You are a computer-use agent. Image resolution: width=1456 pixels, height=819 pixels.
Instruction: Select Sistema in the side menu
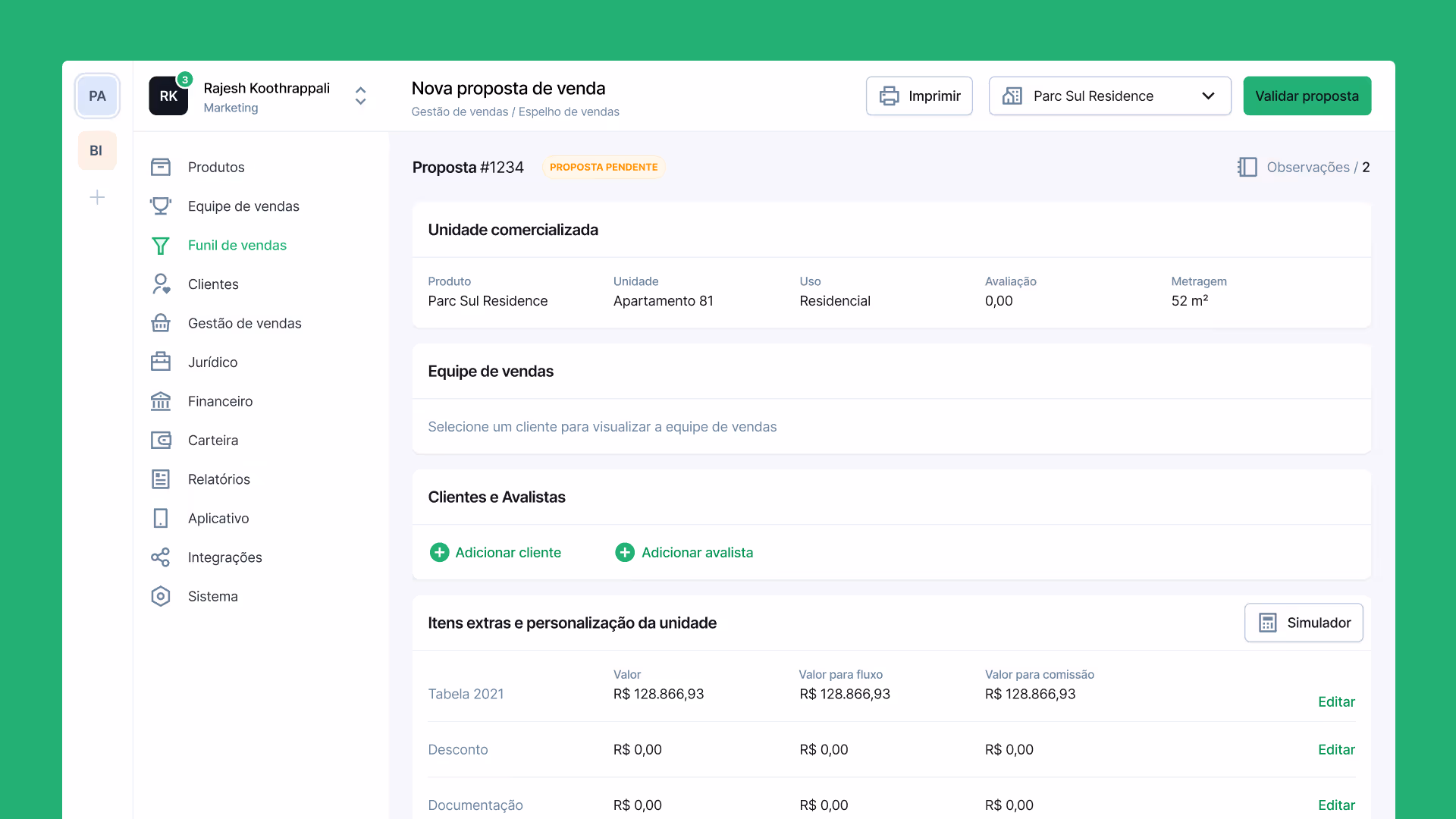pos(213,597)
